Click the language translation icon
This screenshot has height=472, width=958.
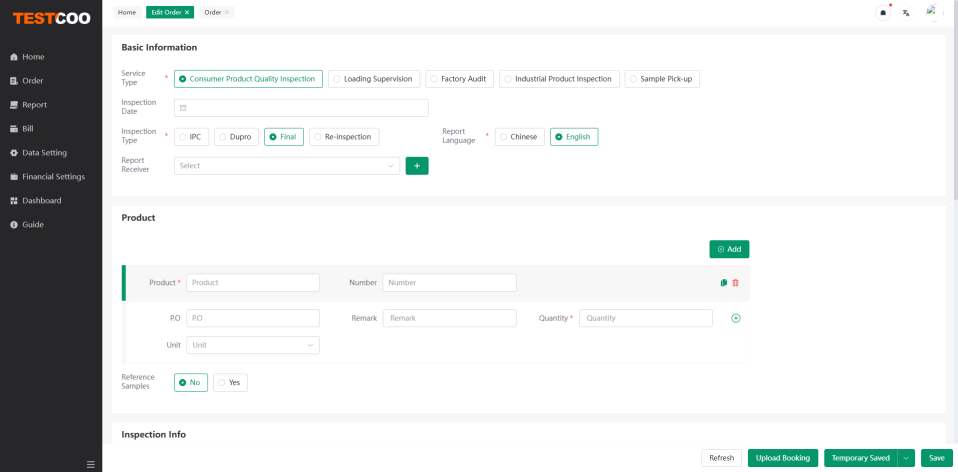[906, 12]
